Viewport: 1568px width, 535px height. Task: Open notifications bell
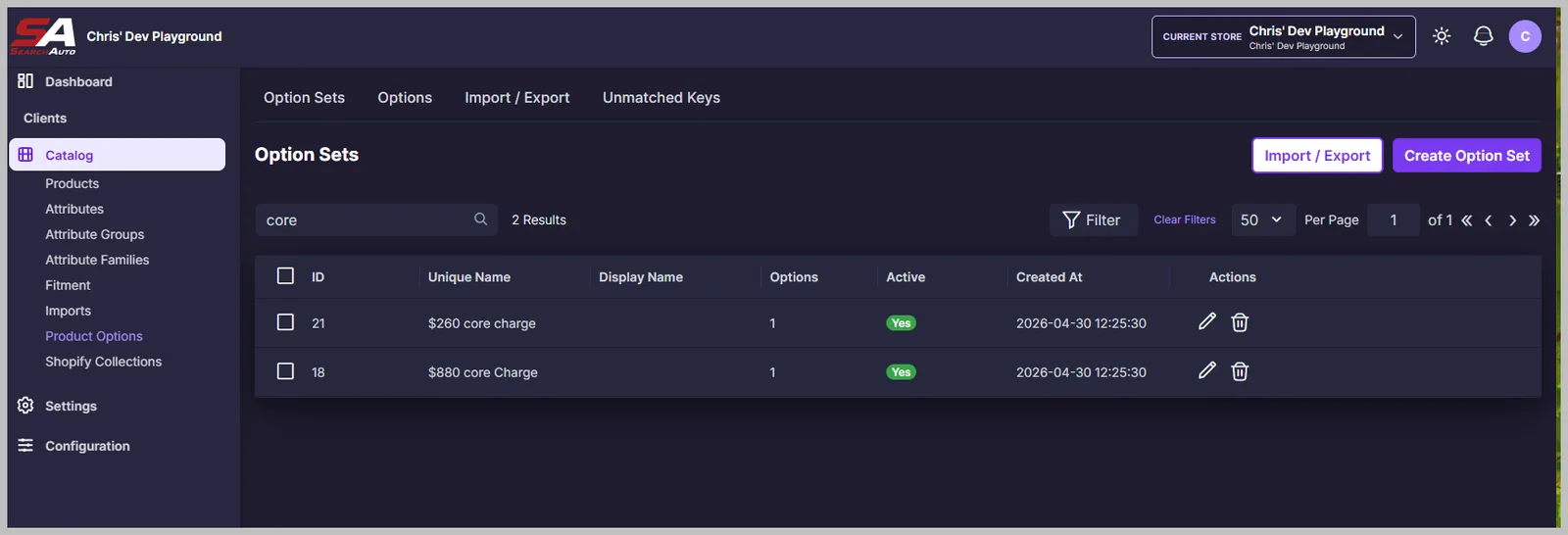pos(1484,36)
